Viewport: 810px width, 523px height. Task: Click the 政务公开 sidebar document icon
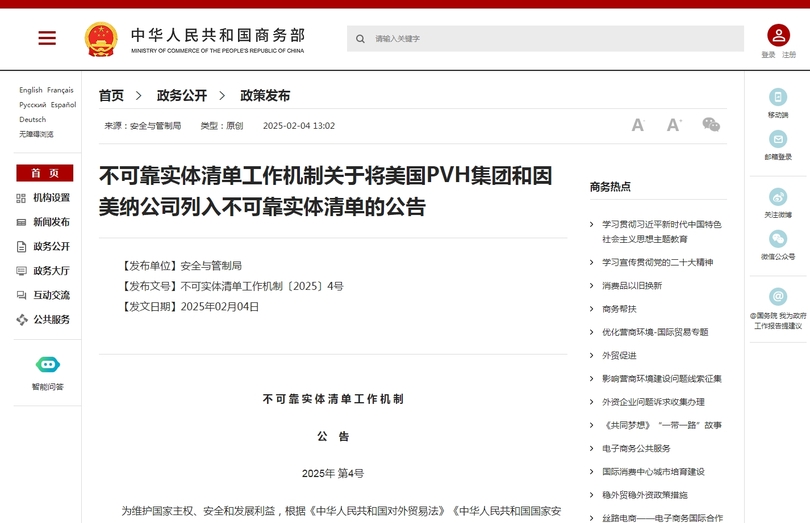click(x=21, y=247)
